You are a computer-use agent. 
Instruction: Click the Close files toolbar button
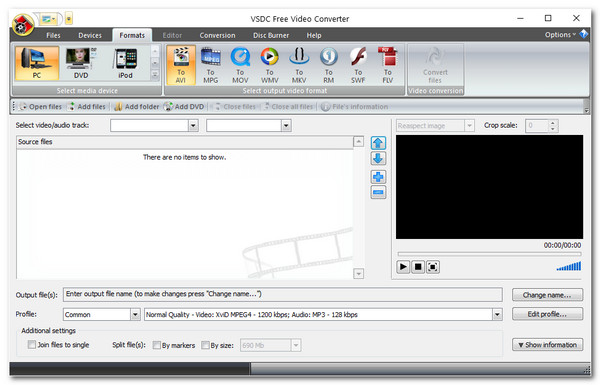234,107
